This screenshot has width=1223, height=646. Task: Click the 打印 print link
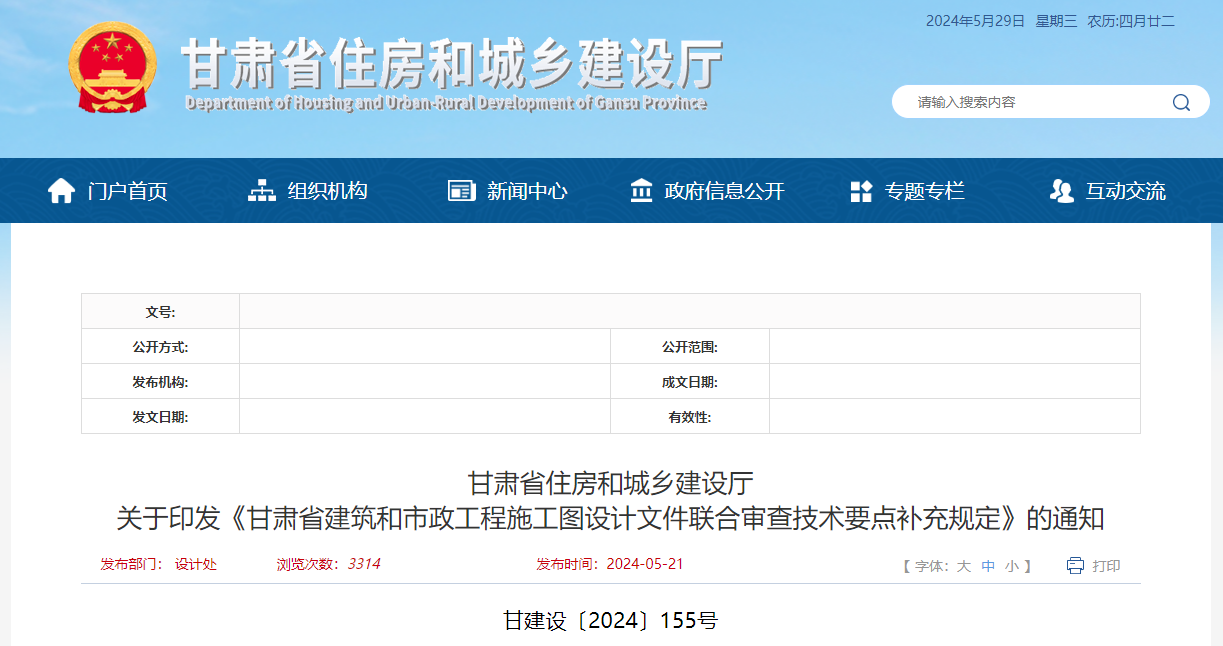click(1104, 565)
